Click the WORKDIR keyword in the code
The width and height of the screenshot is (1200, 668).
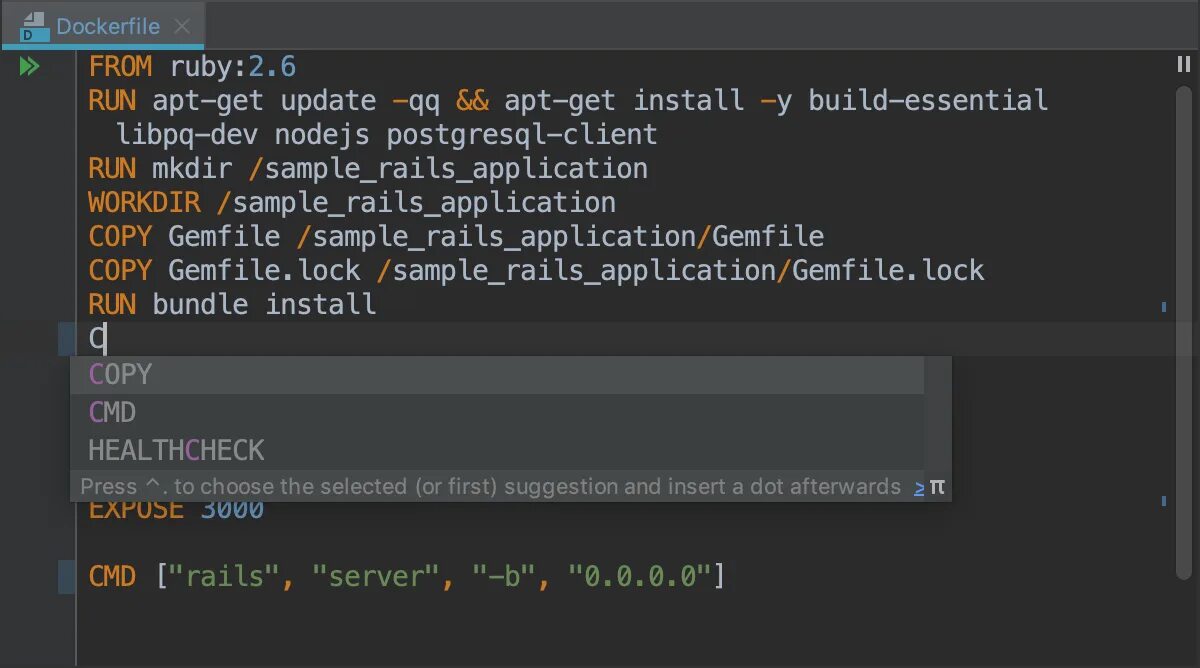(150, 203)
